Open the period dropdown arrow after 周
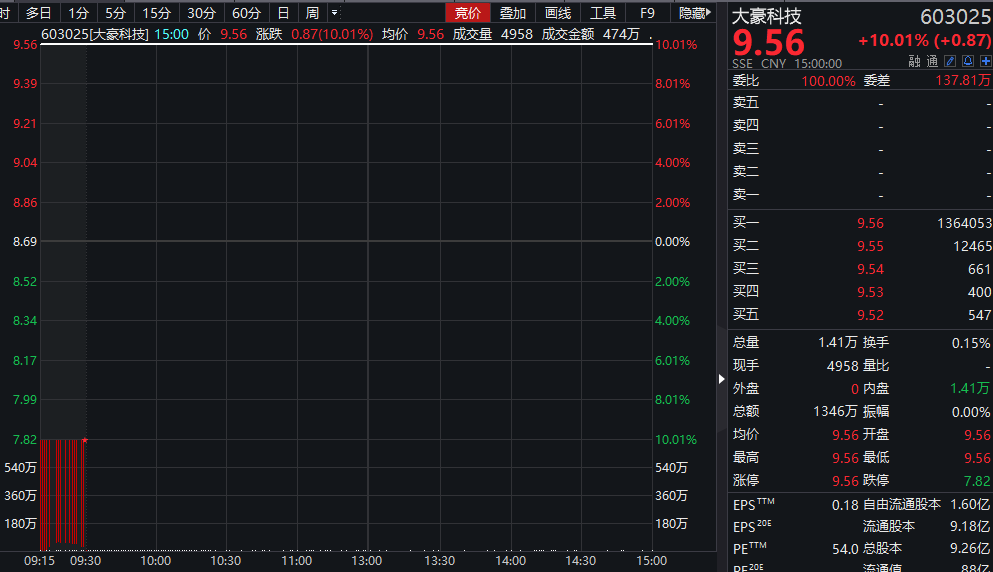The height and width of the screenshot is (572, 993). 334,13
